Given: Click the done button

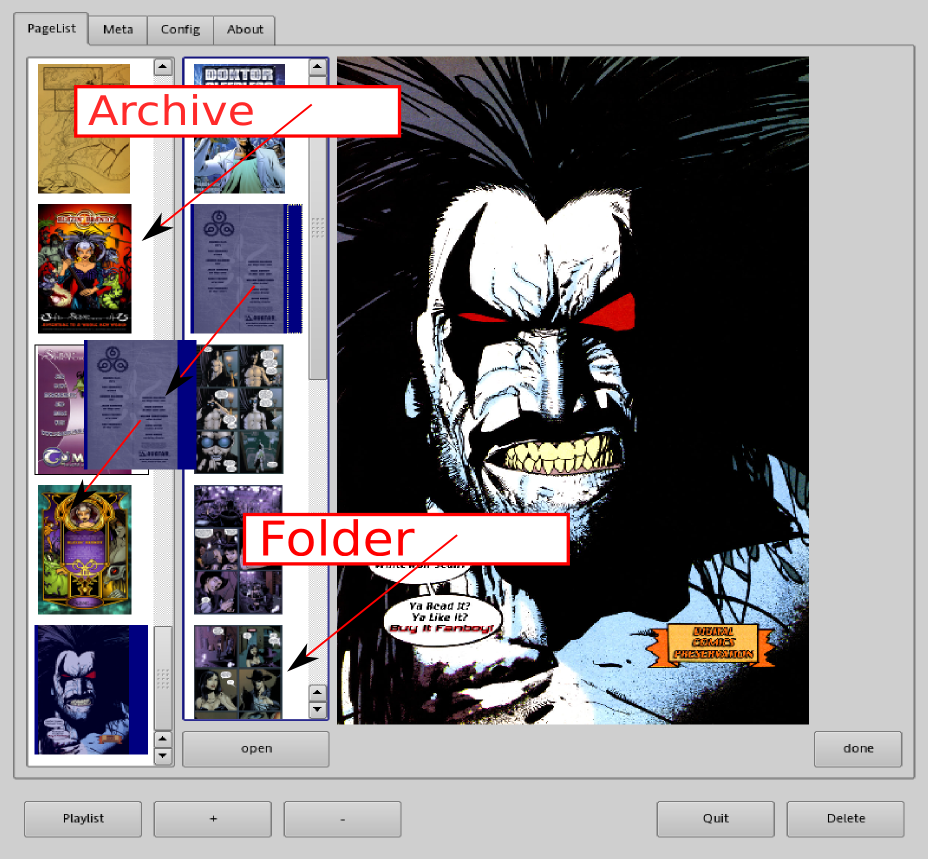Looking at the screenshot, I should 858,749.
